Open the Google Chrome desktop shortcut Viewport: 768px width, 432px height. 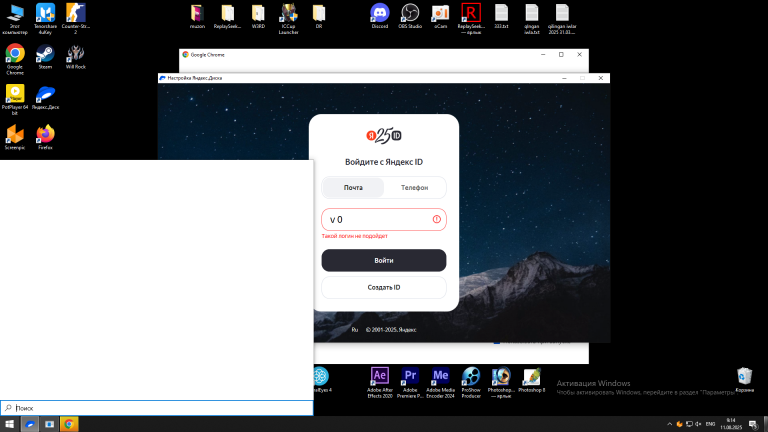pos(15,59)
